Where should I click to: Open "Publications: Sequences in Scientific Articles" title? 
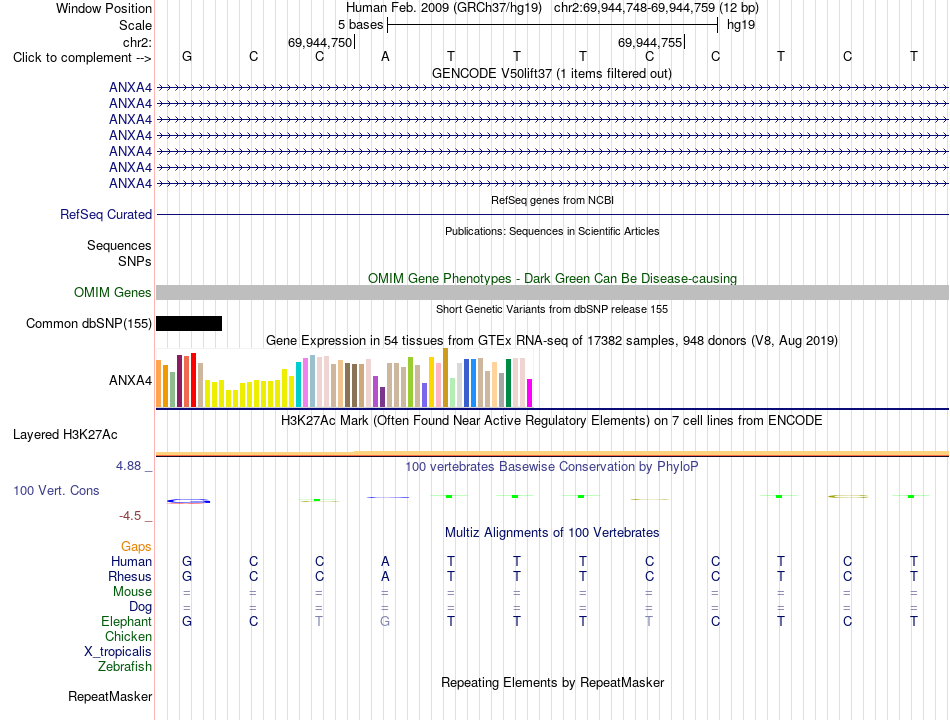[x=552, y=231]
